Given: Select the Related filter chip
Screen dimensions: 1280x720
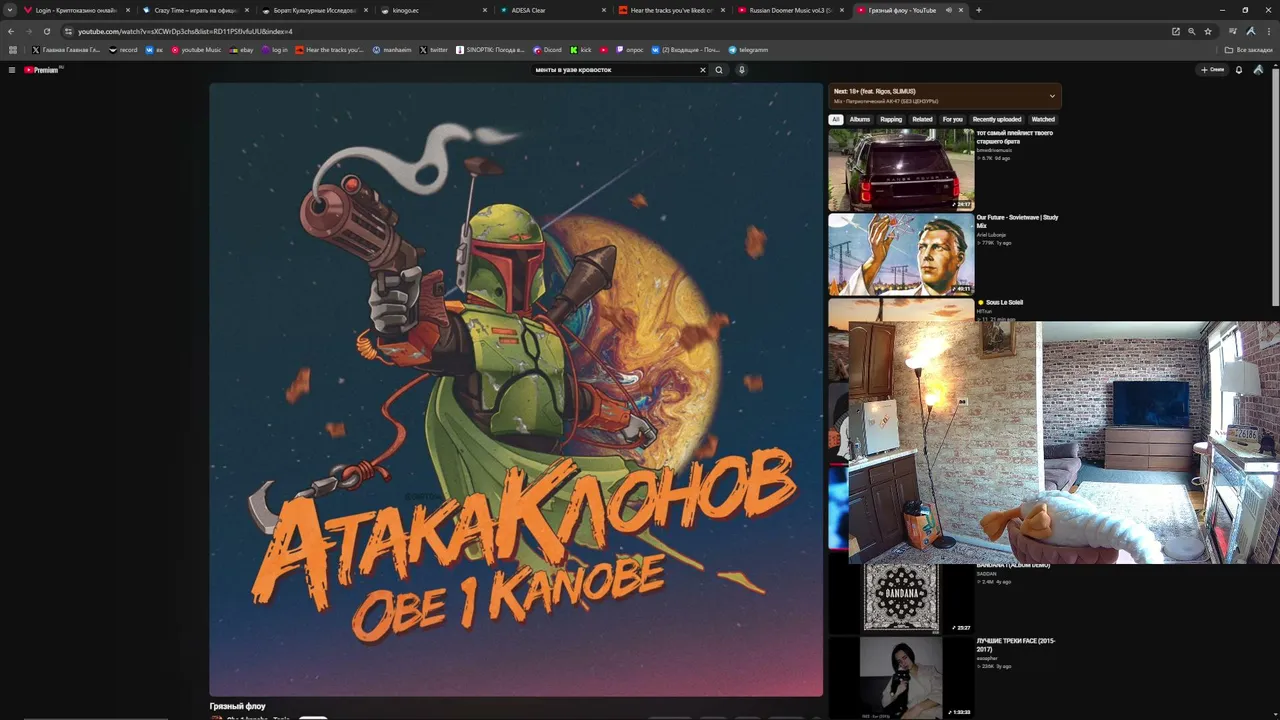Looking at the screenshot, I should tap(922, 120).
